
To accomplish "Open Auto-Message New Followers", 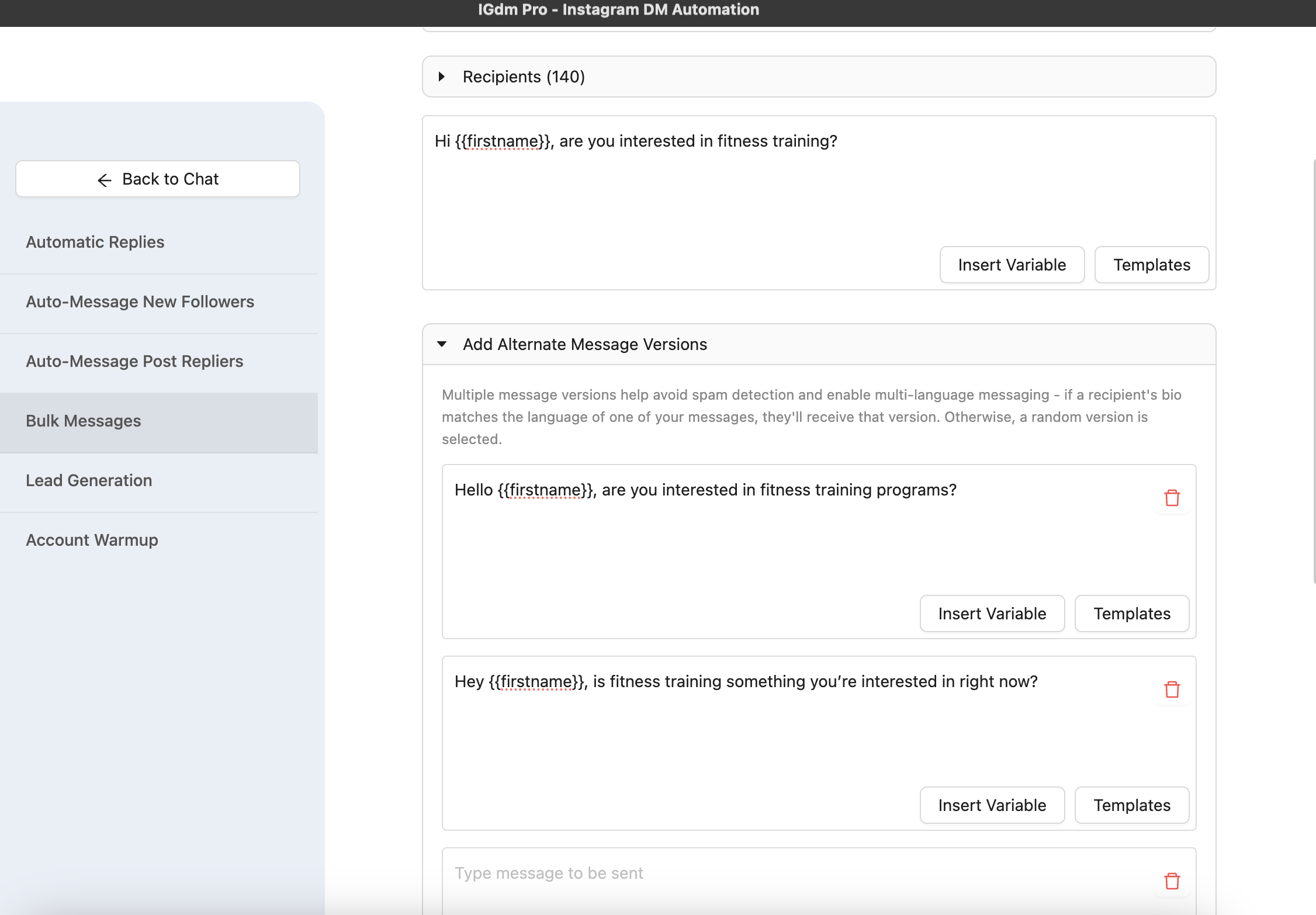I will click(x=140, y=301).
